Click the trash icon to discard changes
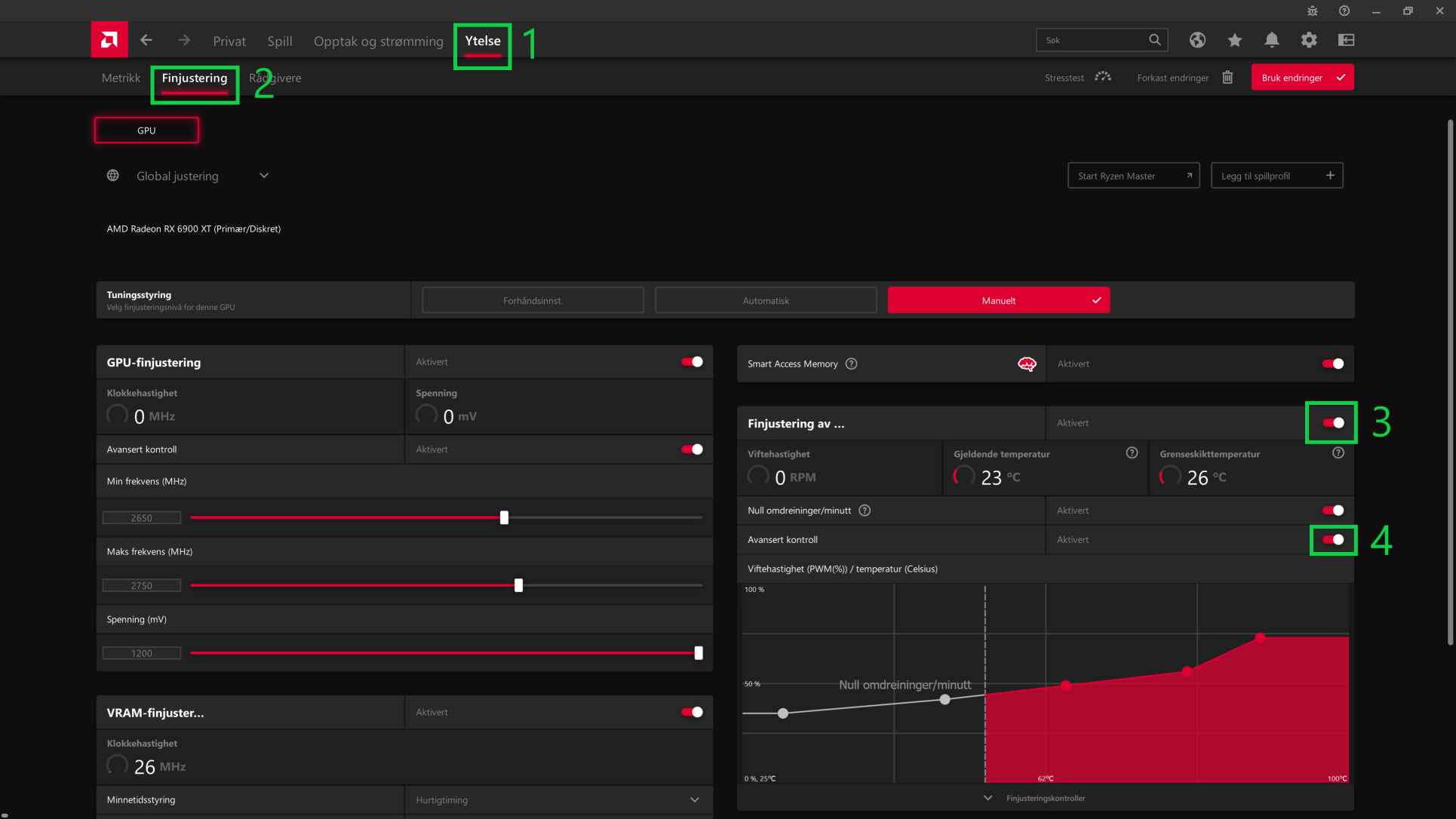The width and height of the screenshot is (1456, 819). pos(1227,77)
